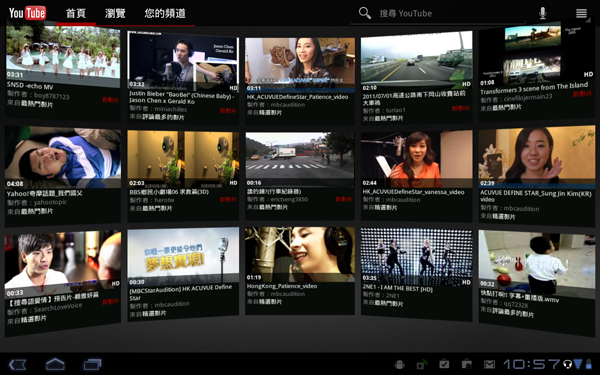Open the overflow menu icon
The image size is (600, 375).
click(581, 13)
